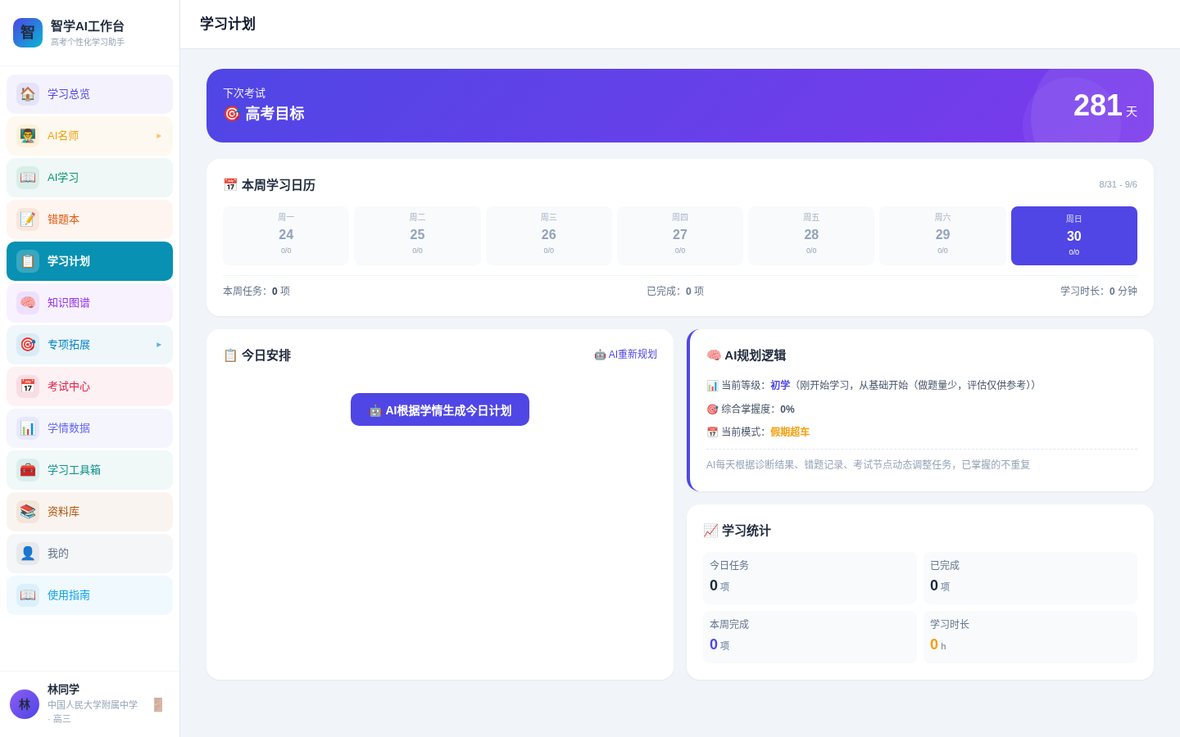
Task: Click the 假期超车 mode label
Action: (789, 432)
